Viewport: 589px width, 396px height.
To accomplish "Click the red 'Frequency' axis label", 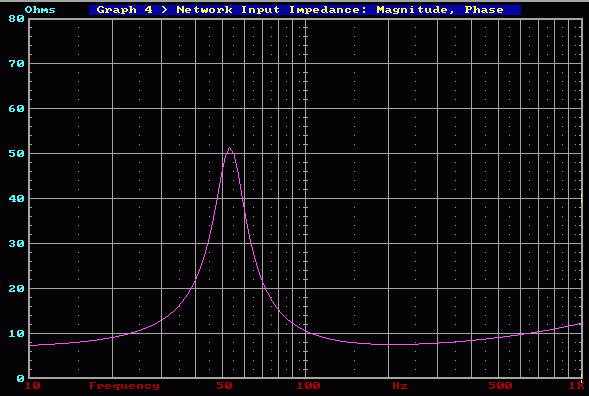I will [x=124, y=386].
